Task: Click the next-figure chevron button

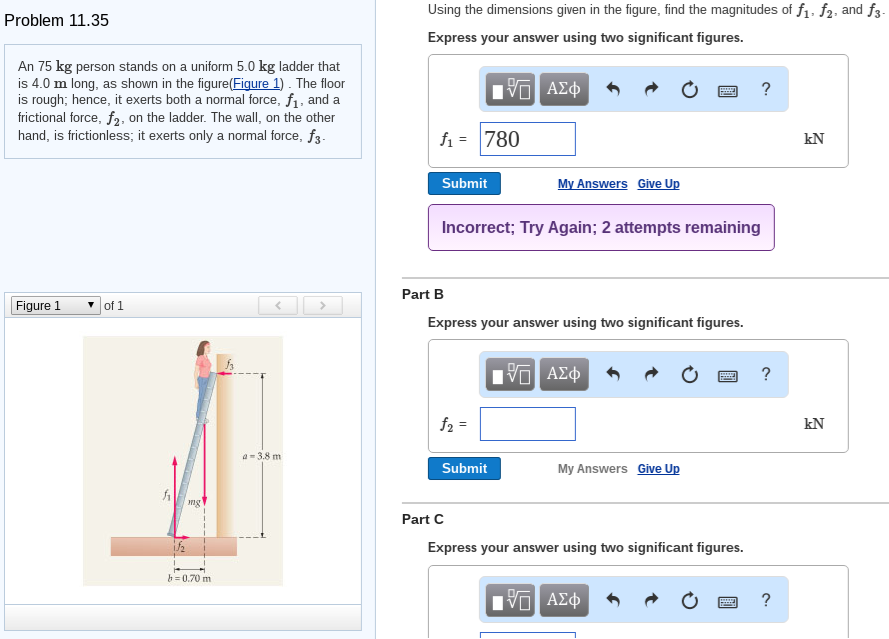Action: pyautogui.click(x=322, y=305)
